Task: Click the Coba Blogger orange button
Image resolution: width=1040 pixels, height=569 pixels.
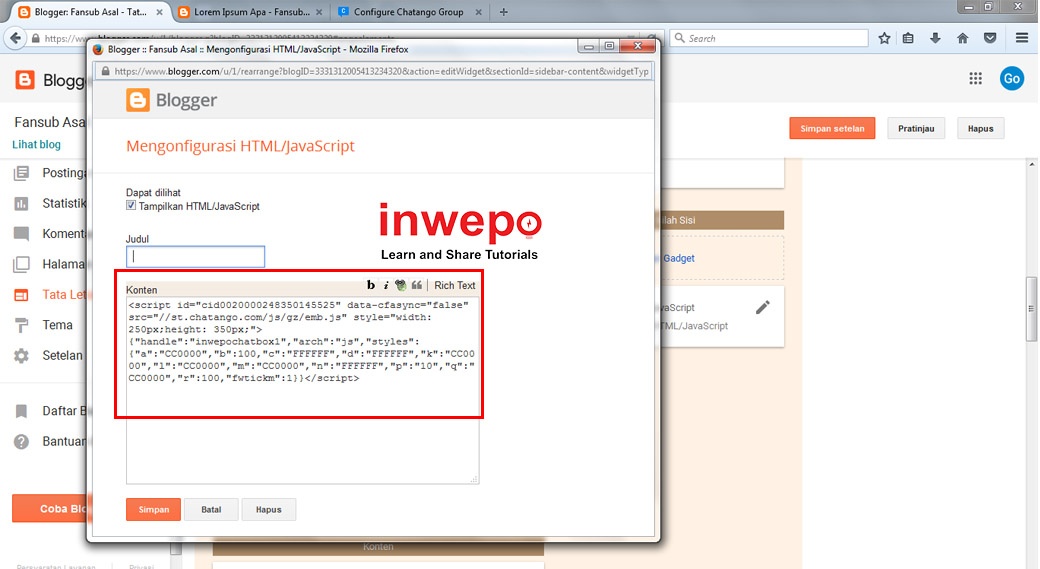Action: pyautogui.click(x=49, y=509)
